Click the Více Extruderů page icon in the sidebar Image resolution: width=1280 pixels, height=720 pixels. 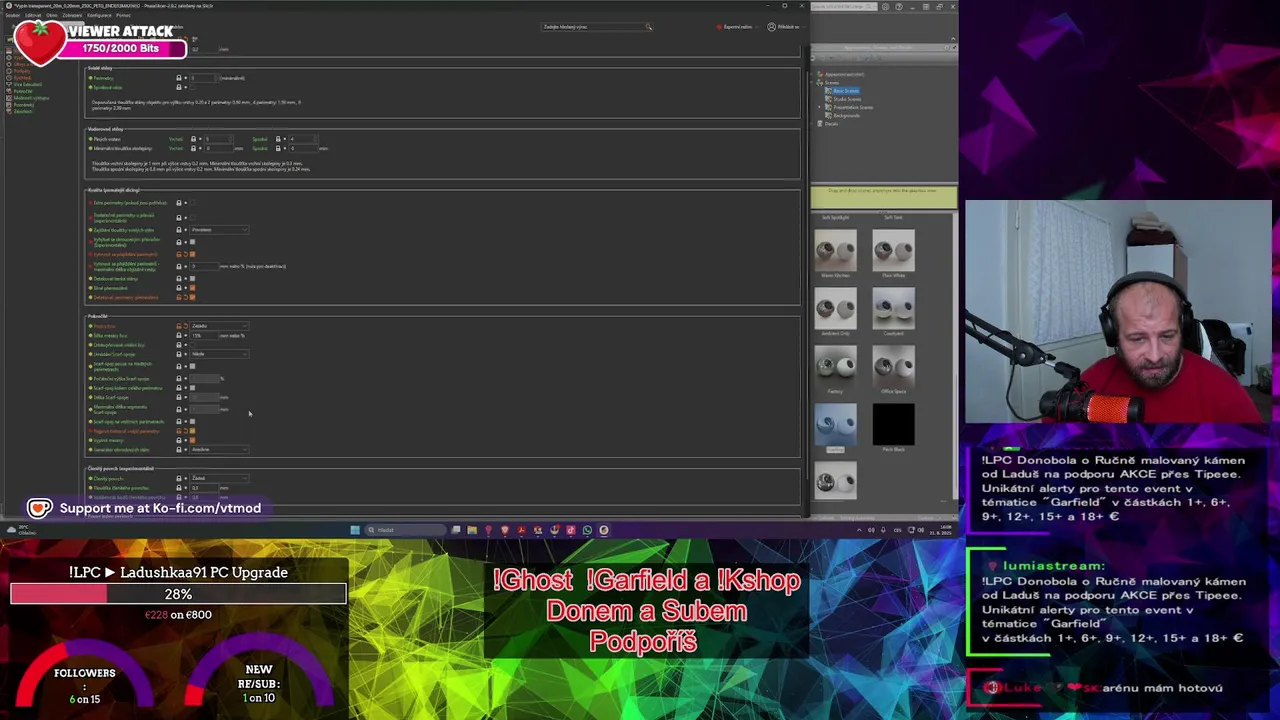(10, 84)
